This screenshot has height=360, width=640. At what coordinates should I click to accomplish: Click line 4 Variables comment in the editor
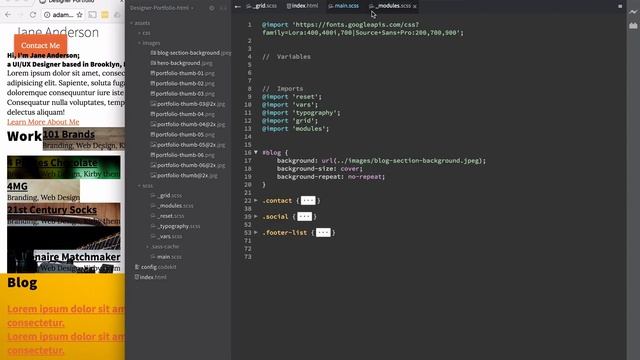click(x=286, y=57)
